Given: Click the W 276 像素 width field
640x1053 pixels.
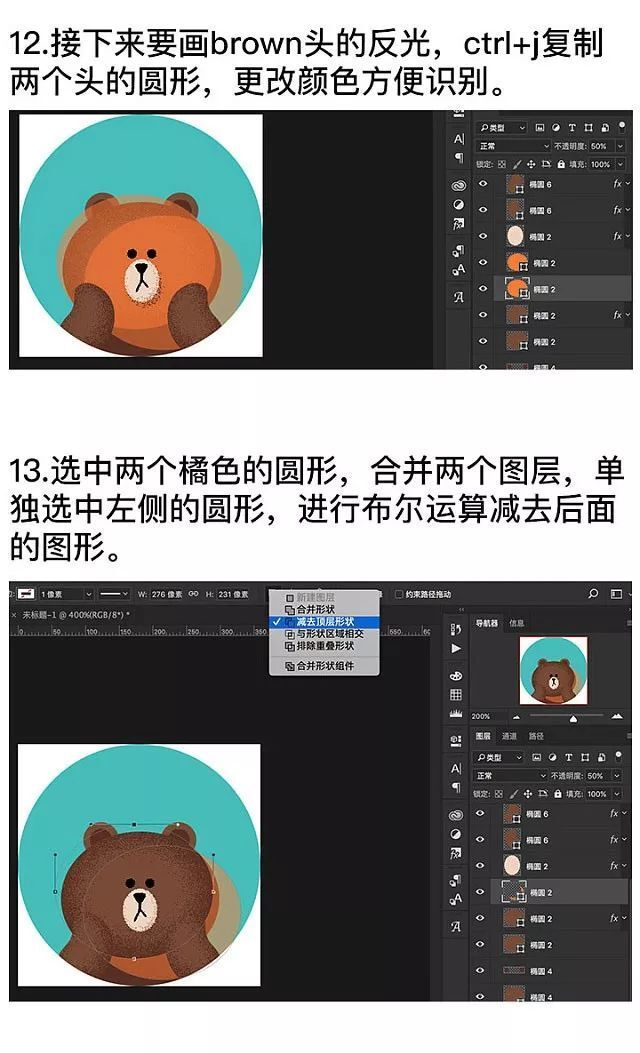Looking at the screenshot, I should [x=167, y=594].
